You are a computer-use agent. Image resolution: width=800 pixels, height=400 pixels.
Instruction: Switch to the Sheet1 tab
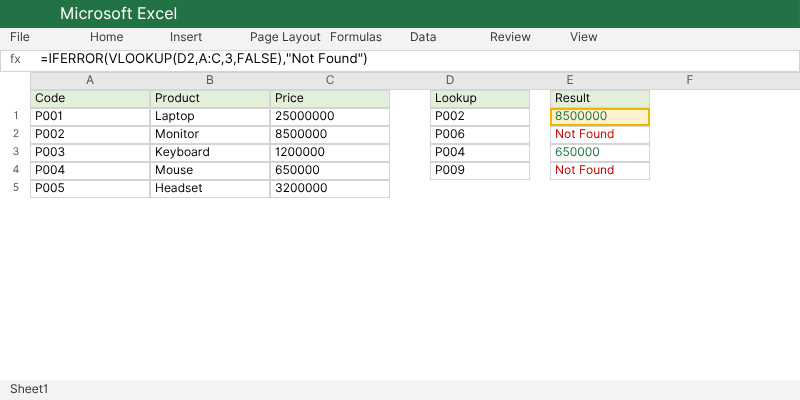[x=29, y=389]
